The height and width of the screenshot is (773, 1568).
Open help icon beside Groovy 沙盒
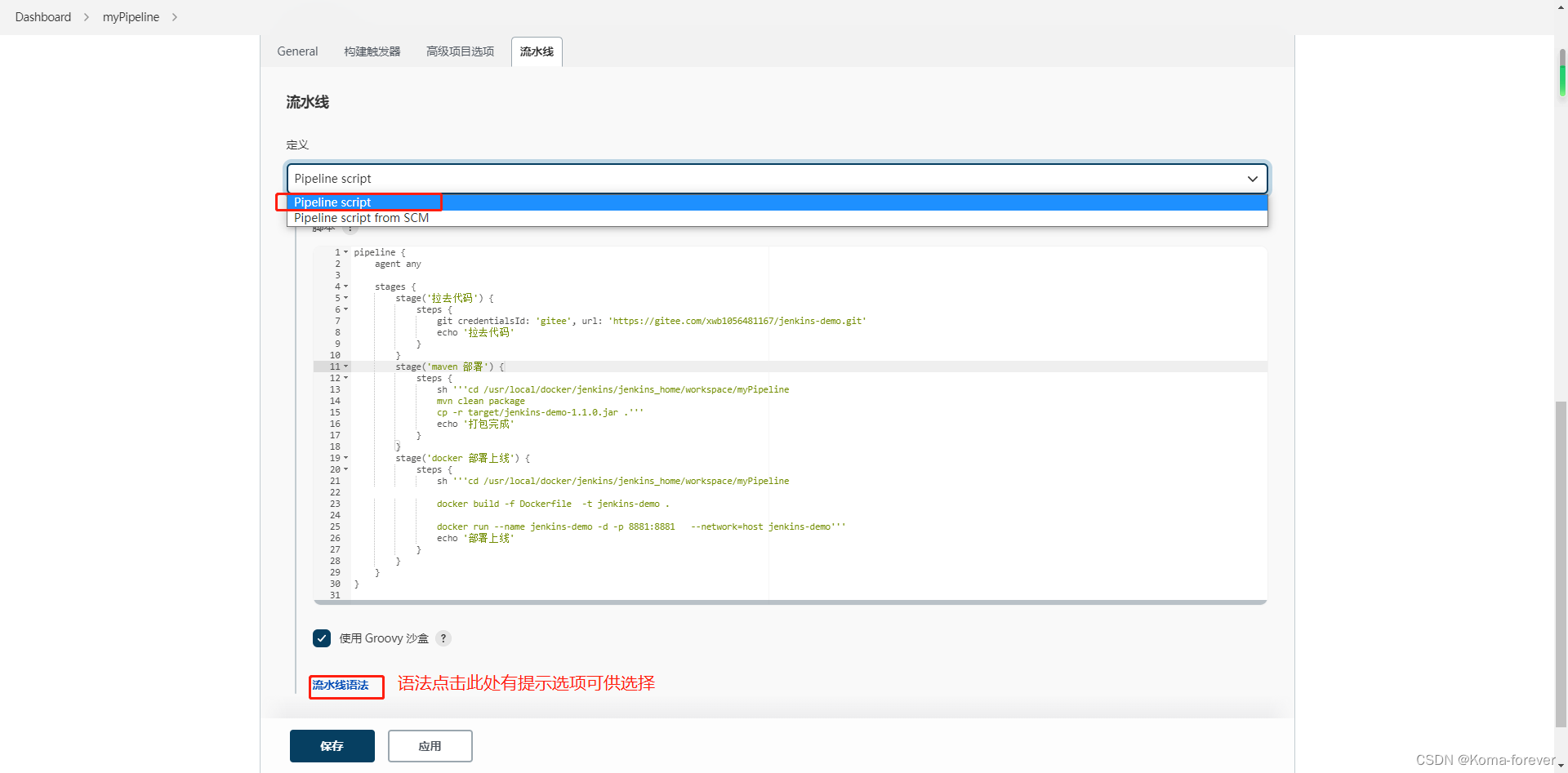pyautogui.click(x=443, y=638)
